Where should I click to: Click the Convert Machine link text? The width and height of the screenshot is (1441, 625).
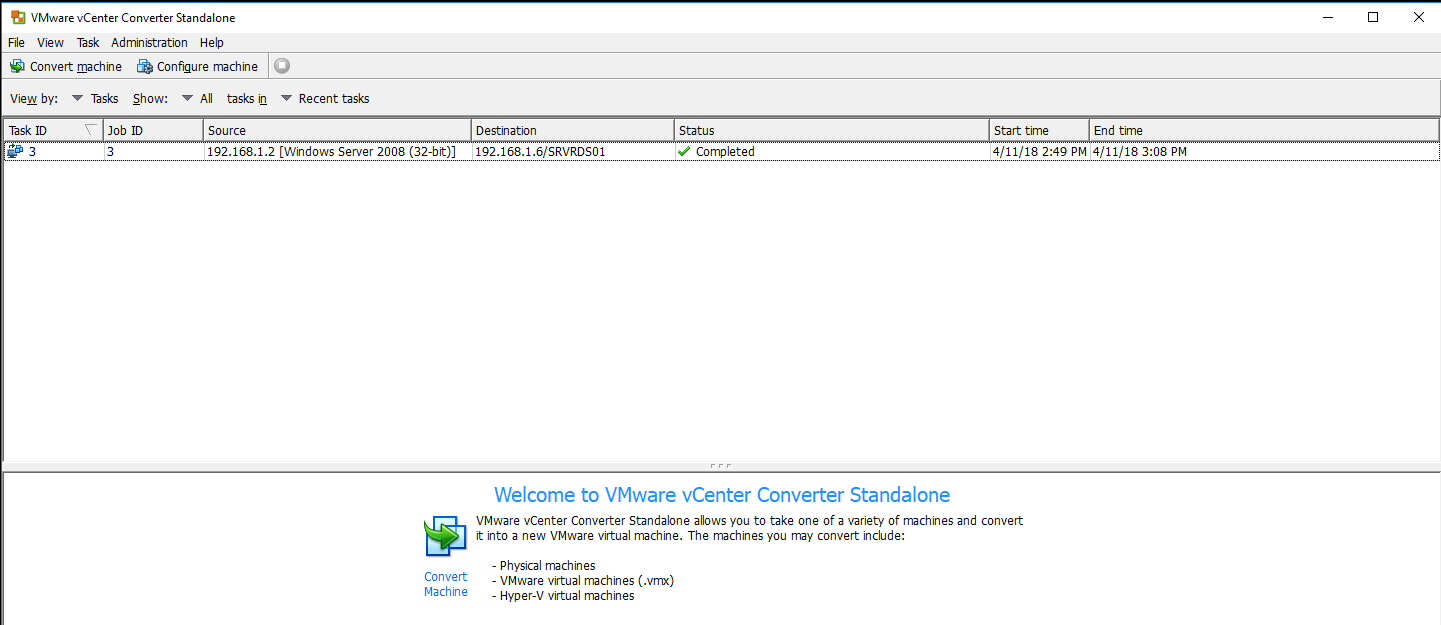coord(445,584)
